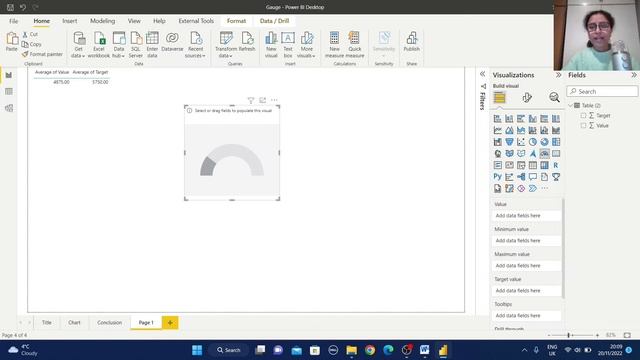
Task: Open the Analytics magnifier tab
Action: coord(554,98)
